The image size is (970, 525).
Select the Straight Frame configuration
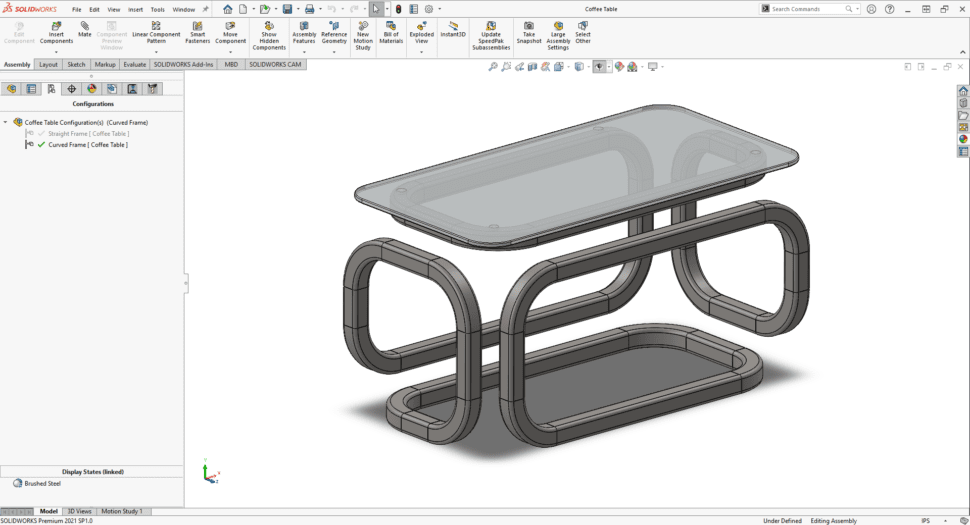coord(88,134)
